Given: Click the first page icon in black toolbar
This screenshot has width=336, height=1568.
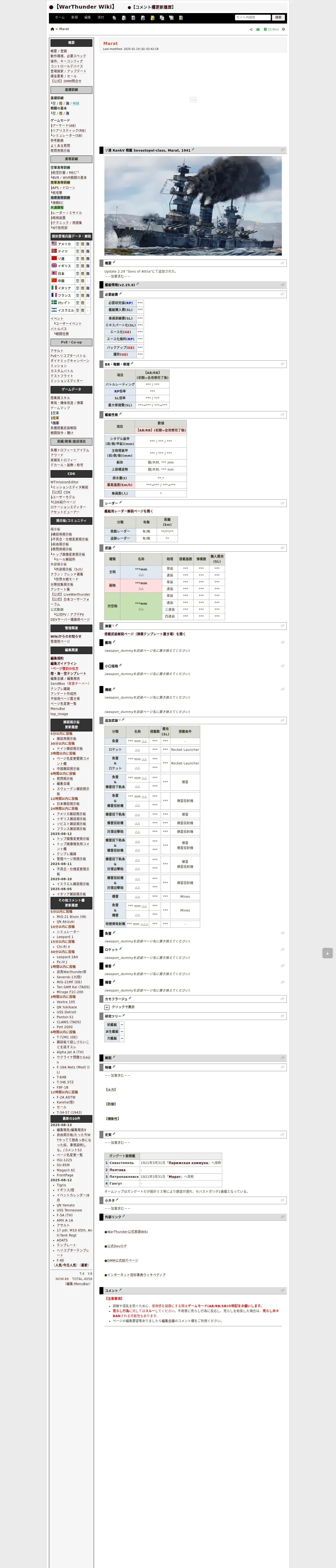Looking at the screenshot, I should point(114,18).
